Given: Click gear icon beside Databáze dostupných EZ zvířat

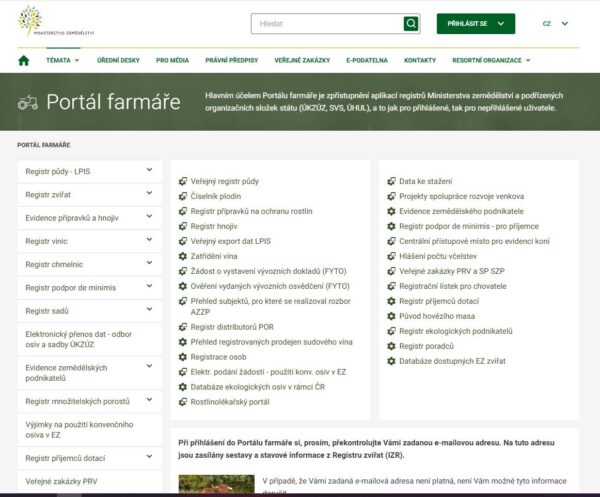Looking at the screenshot, I should click(391, 361).
